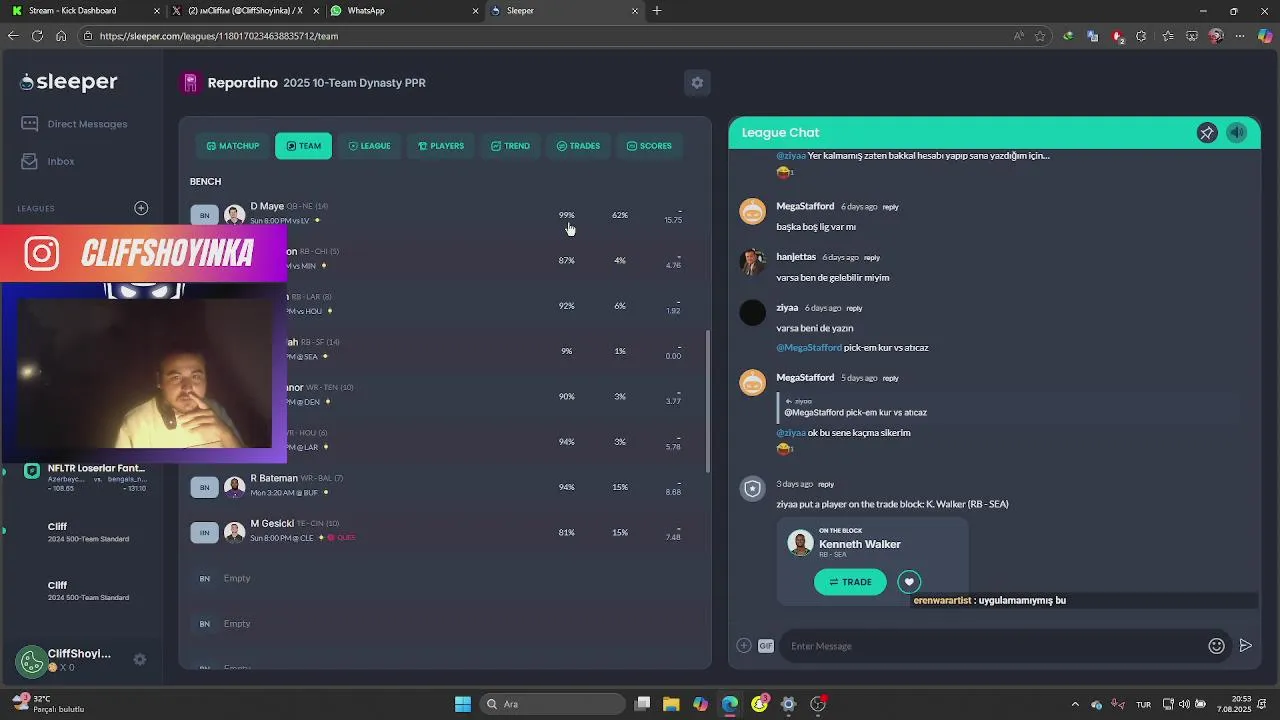Open the emoji picker in chat
This screenshot has height=720, width=1280.
1216,646
